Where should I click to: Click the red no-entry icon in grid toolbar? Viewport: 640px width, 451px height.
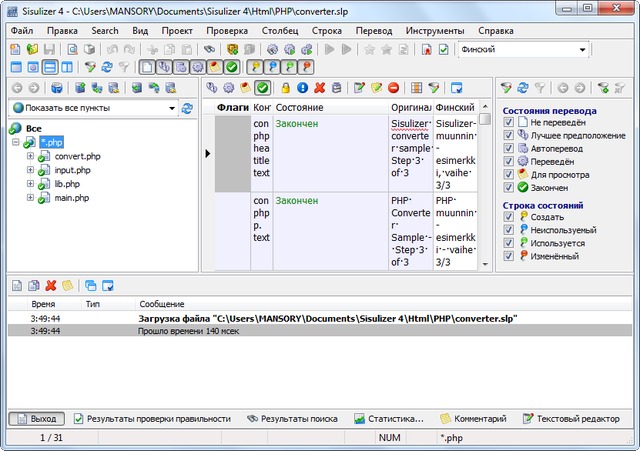[x=394, y=88]
